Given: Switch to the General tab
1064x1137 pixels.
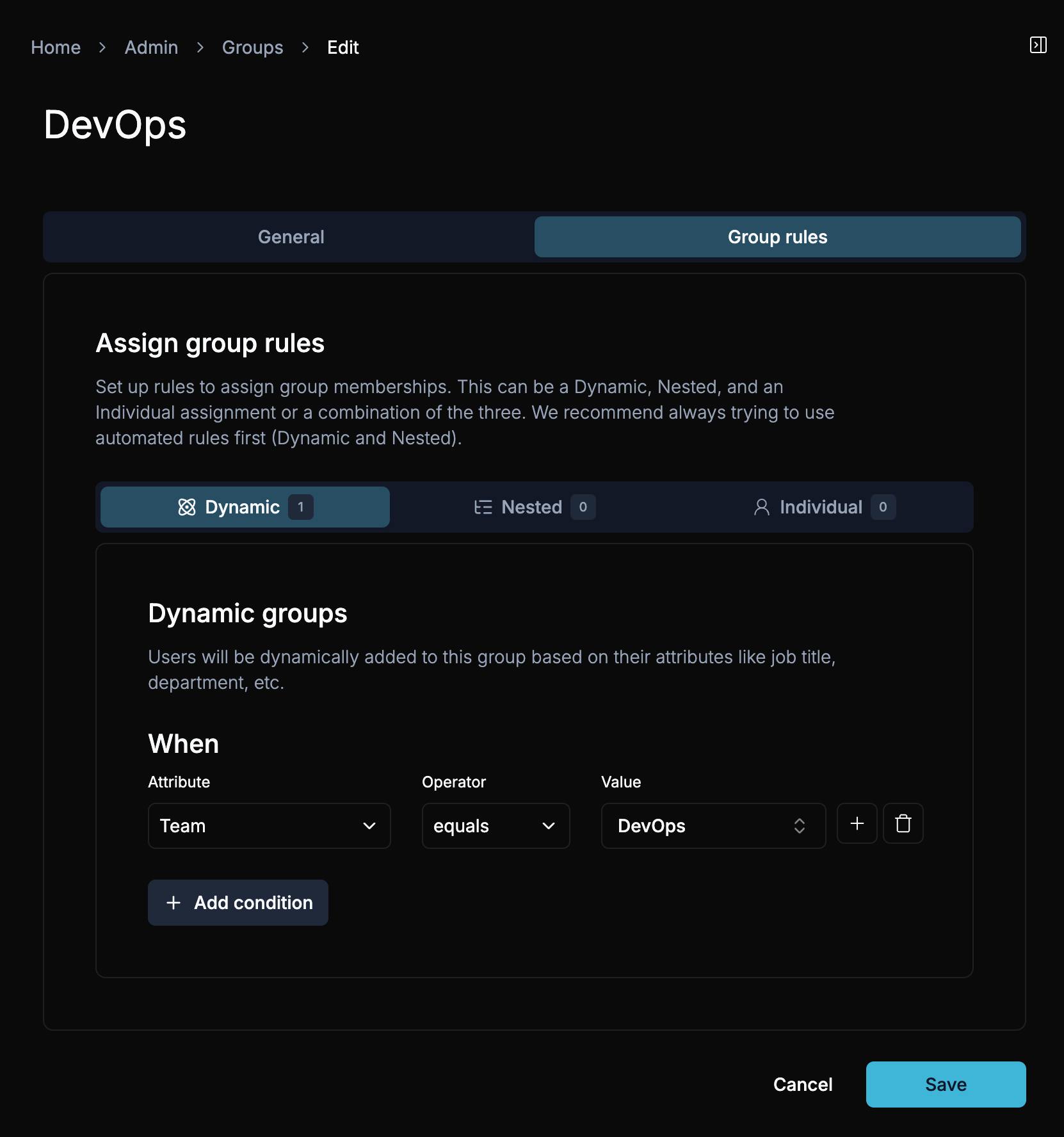Looking at the screenshot, I should 291,237.
